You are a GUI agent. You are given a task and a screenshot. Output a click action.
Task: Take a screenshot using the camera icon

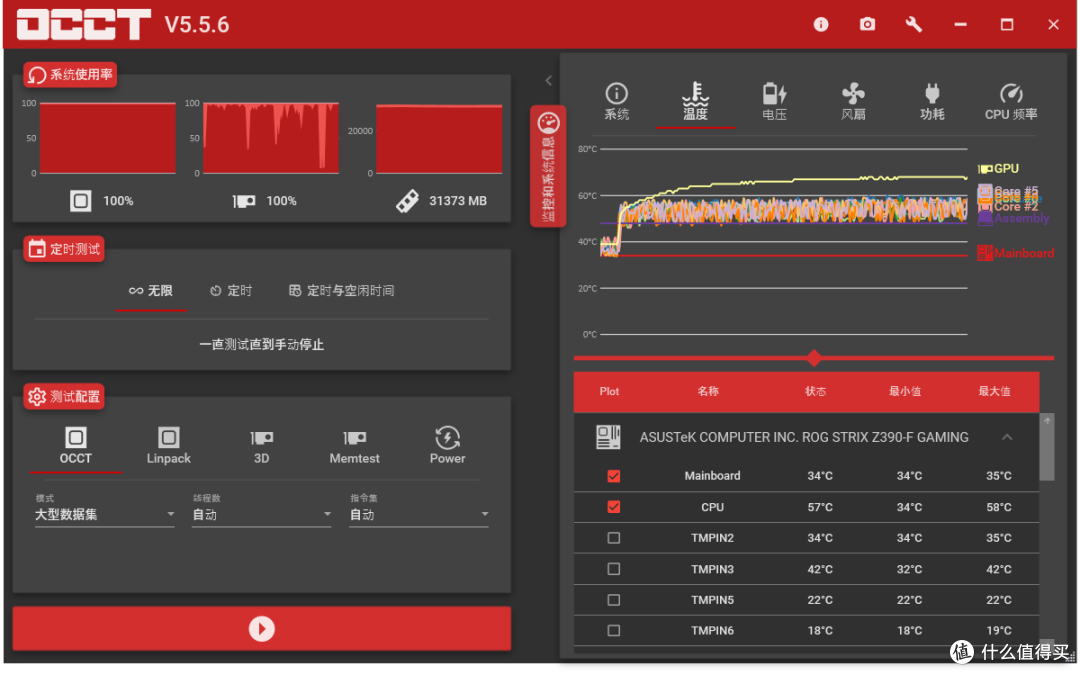tap(867, 24)
